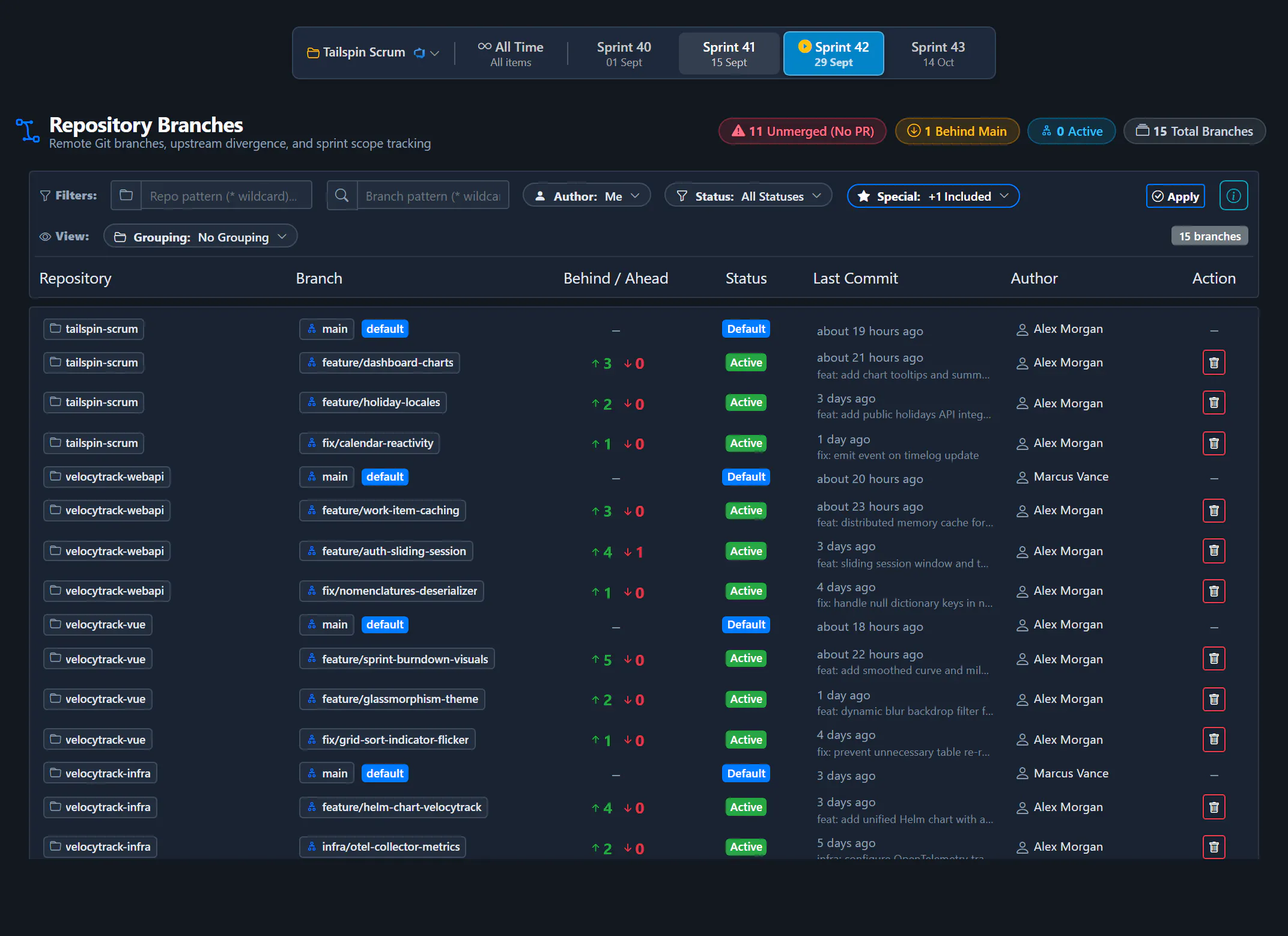Click trash icon for fix/nomenclatures-deserializer

(1214, 591)
